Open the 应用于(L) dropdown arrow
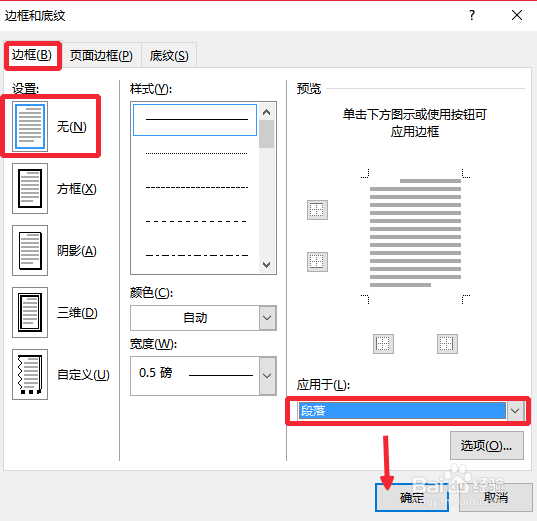The height and width of the screenshot is (521, 537). coord(515,411)
